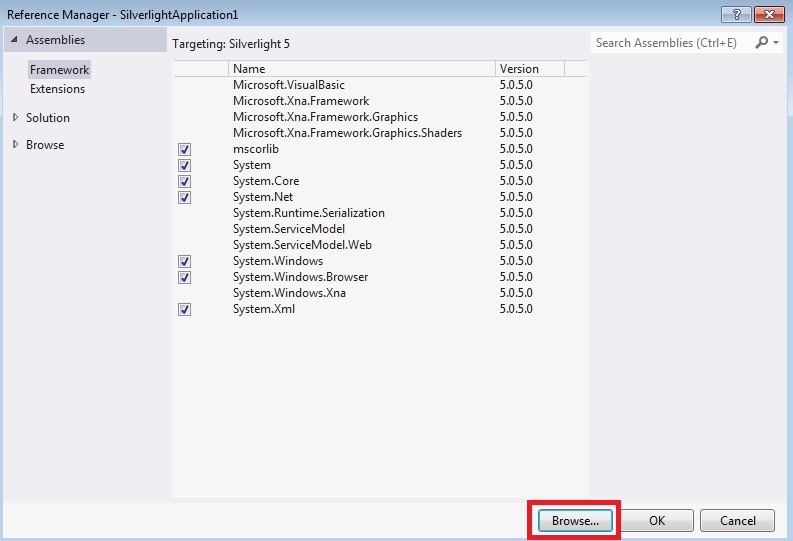This screenshot has height=541, width=793.
Task: Select the Extensions category
Action: pyautogui.click(x=57, y=89)
